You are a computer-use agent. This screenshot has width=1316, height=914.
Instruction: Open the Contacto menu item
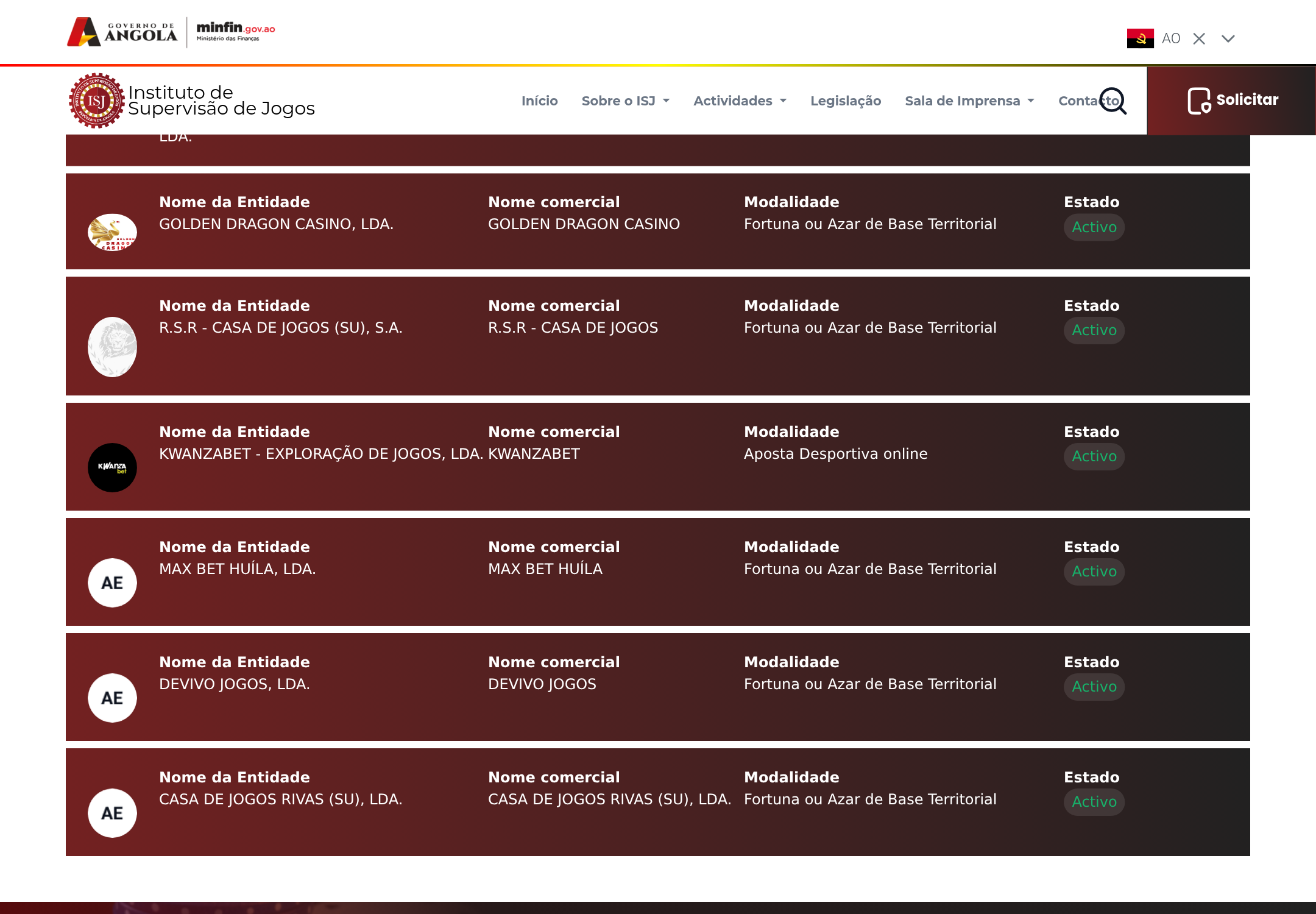click(1089, 101)
